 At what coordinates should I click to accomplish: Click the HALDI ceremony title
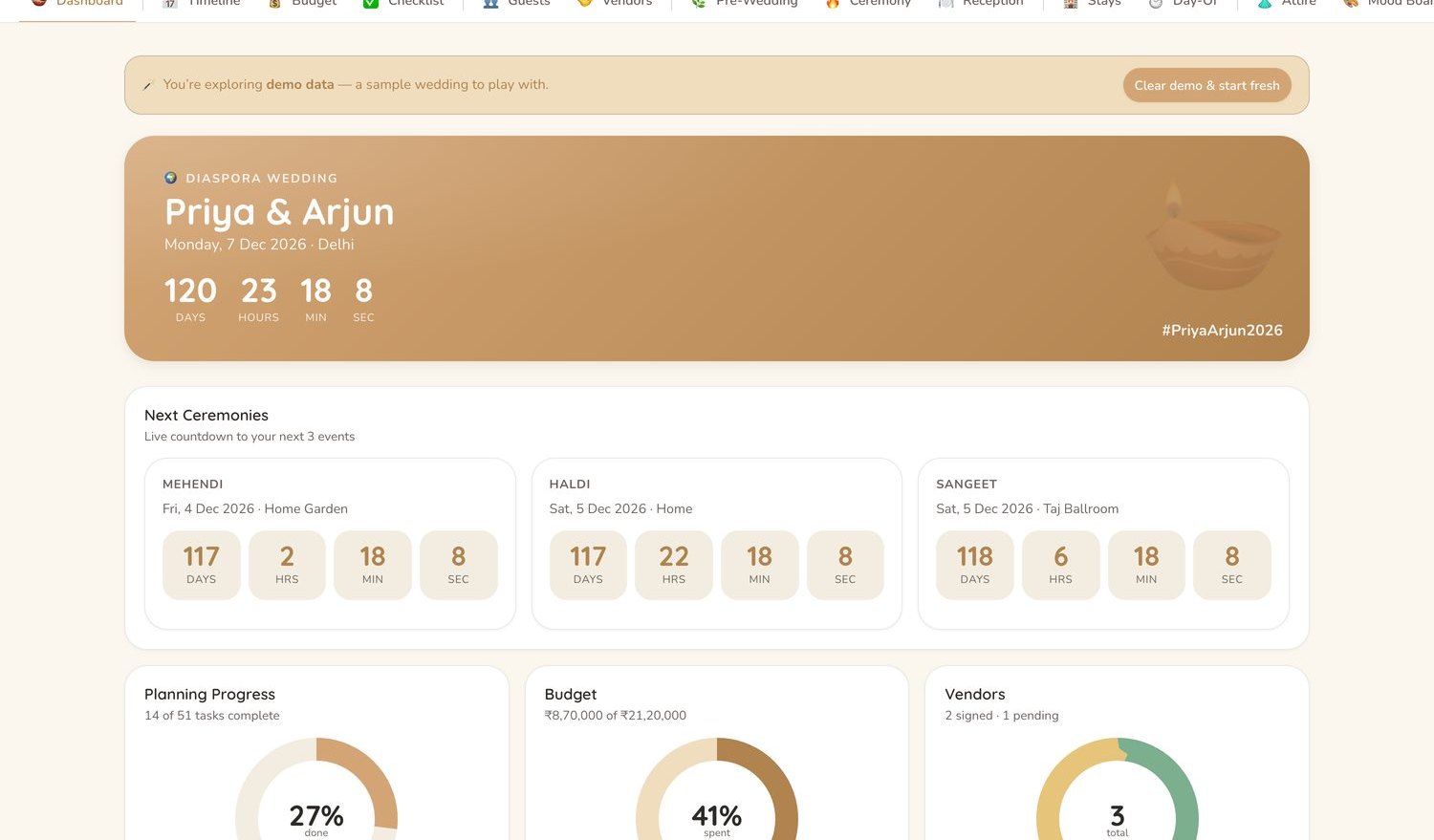coord(570,485)
